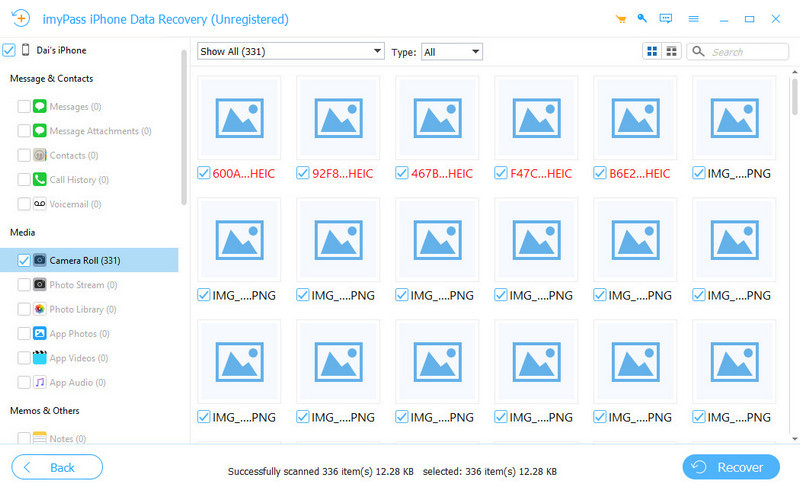Click the App Audio music note icon
800x491 pixels.
tap(40, 382)
